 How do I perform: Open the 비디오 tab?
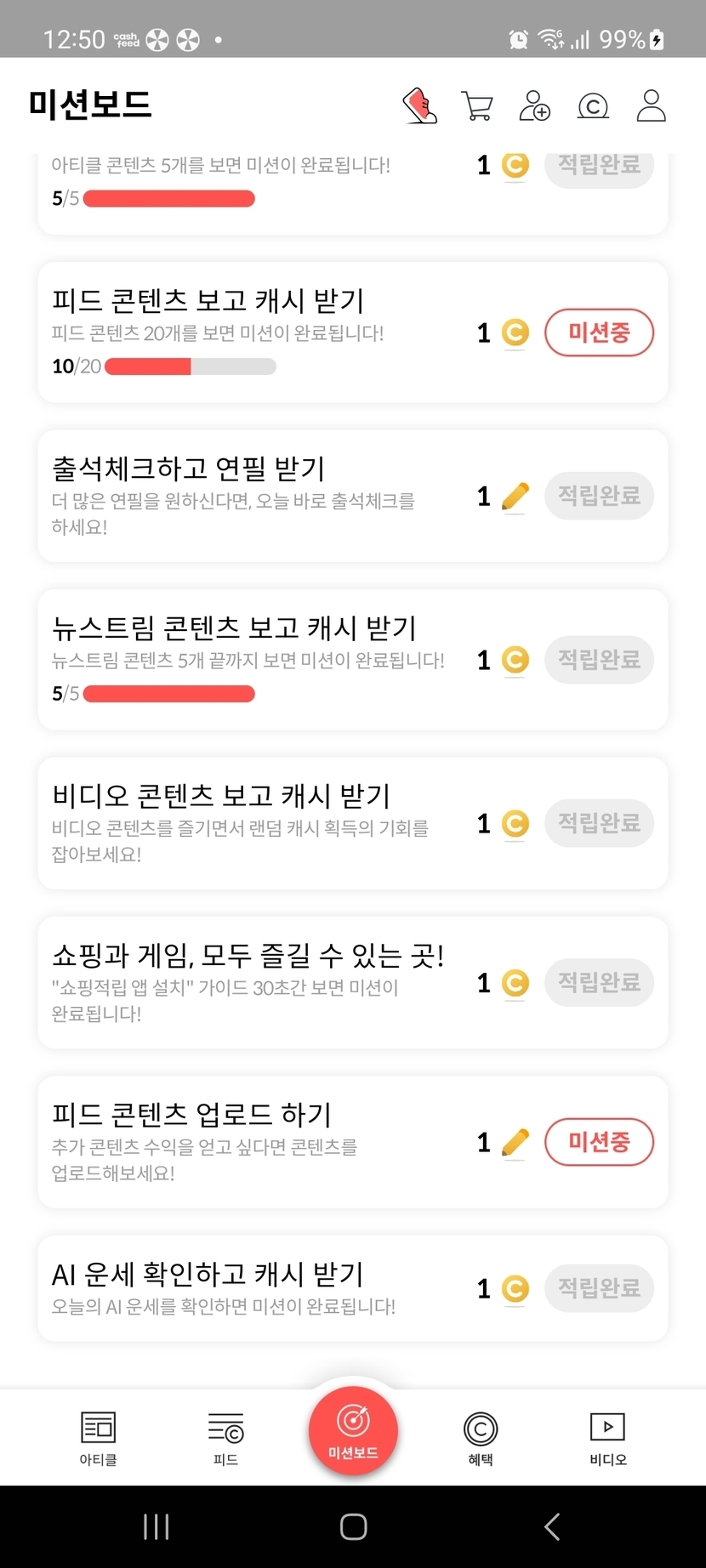click(607, 1438)
